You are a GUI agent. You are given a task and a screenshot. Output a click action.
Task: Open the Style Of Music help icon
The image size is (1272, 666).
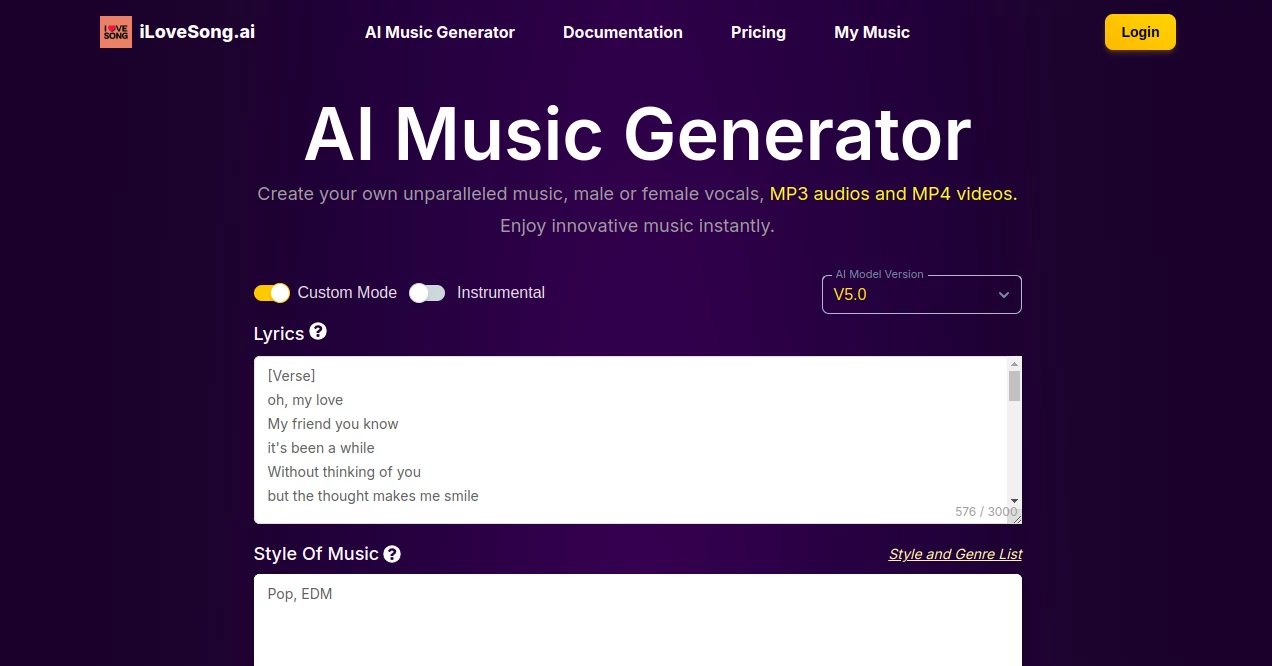click(x=392, y=553)
